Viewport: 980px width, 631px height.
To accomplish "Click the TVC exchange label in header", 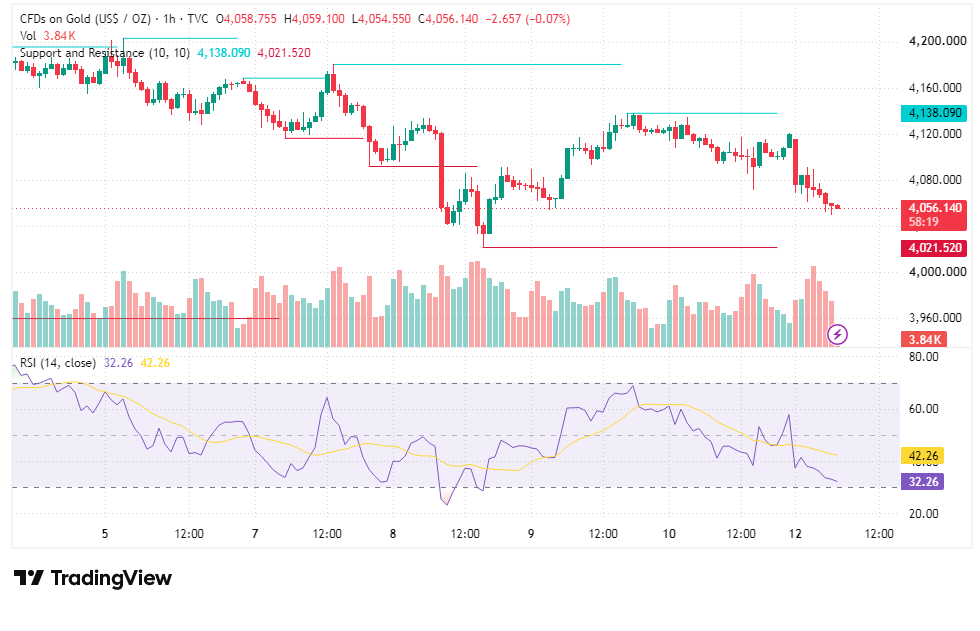I will click(198, 19).
